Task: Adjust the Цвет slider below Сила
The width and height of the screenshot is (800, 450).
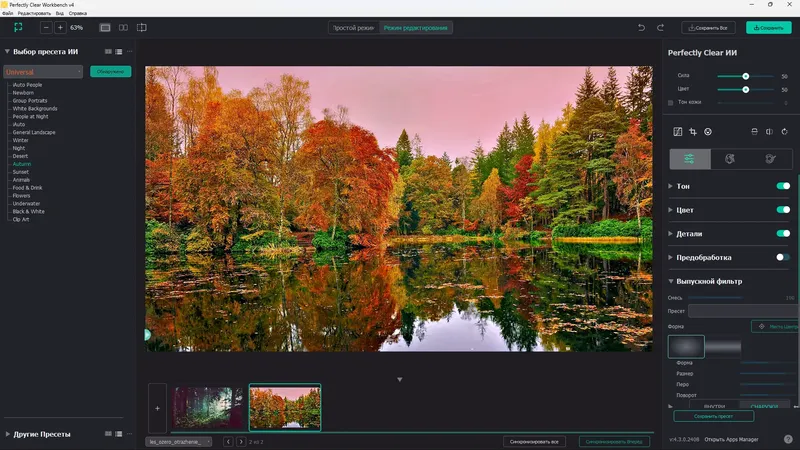Action: coord(745,89)
